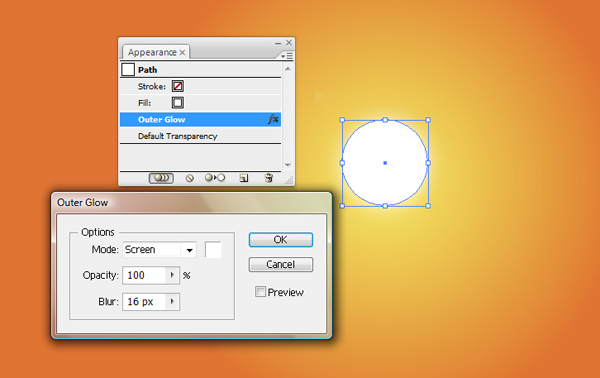Select the Appearance tab
Viewport: 600px width, 378px height.
pyautogui.click(x=152, y=52)
